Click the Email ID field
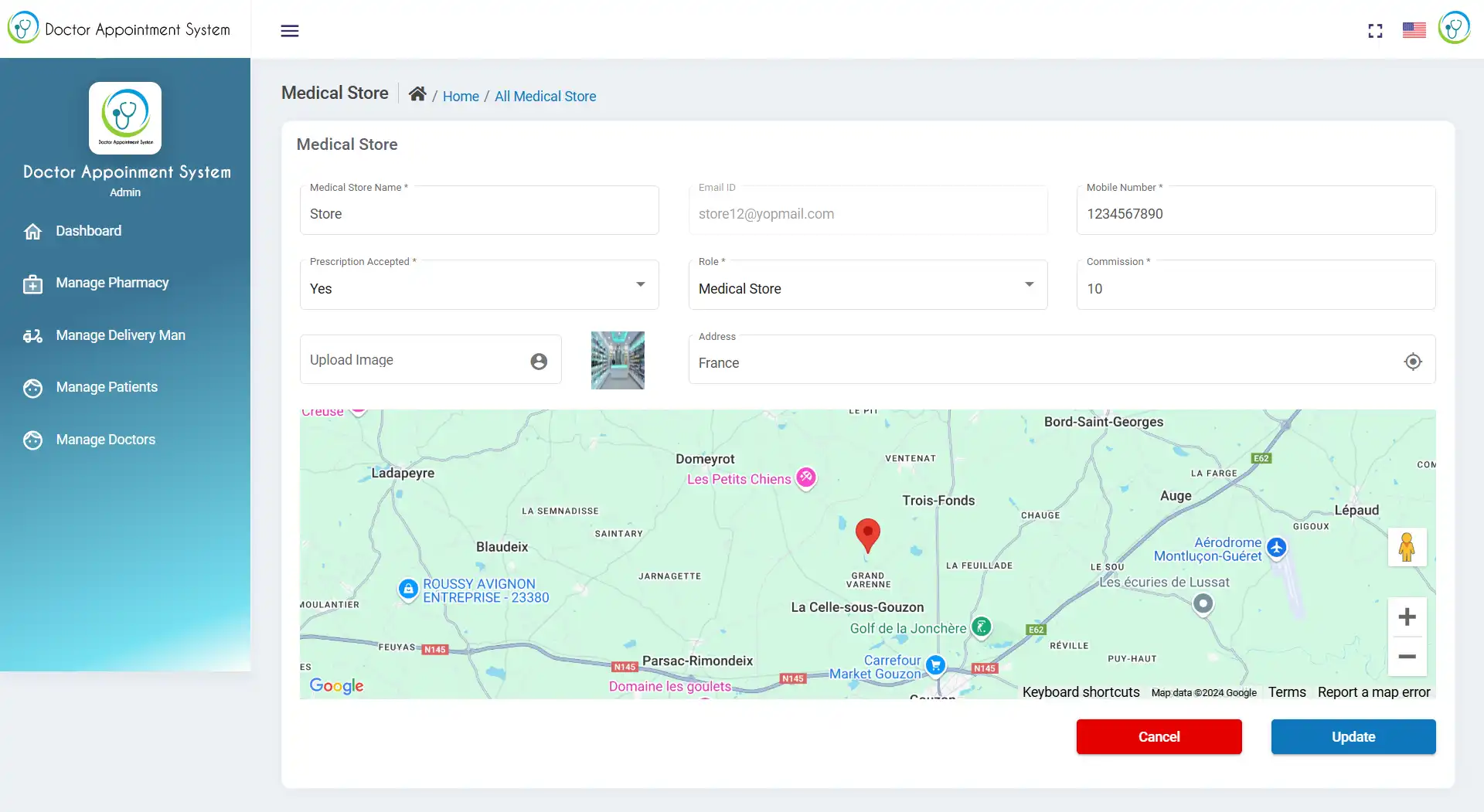The width and height of the screenshot is (1484, 812). pyautogui.click(x=868, y=211)
